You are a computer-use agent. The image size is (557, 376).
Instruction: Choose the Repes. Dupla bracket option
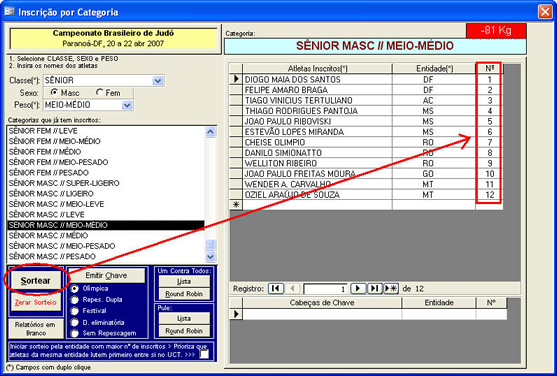point(75,300)
